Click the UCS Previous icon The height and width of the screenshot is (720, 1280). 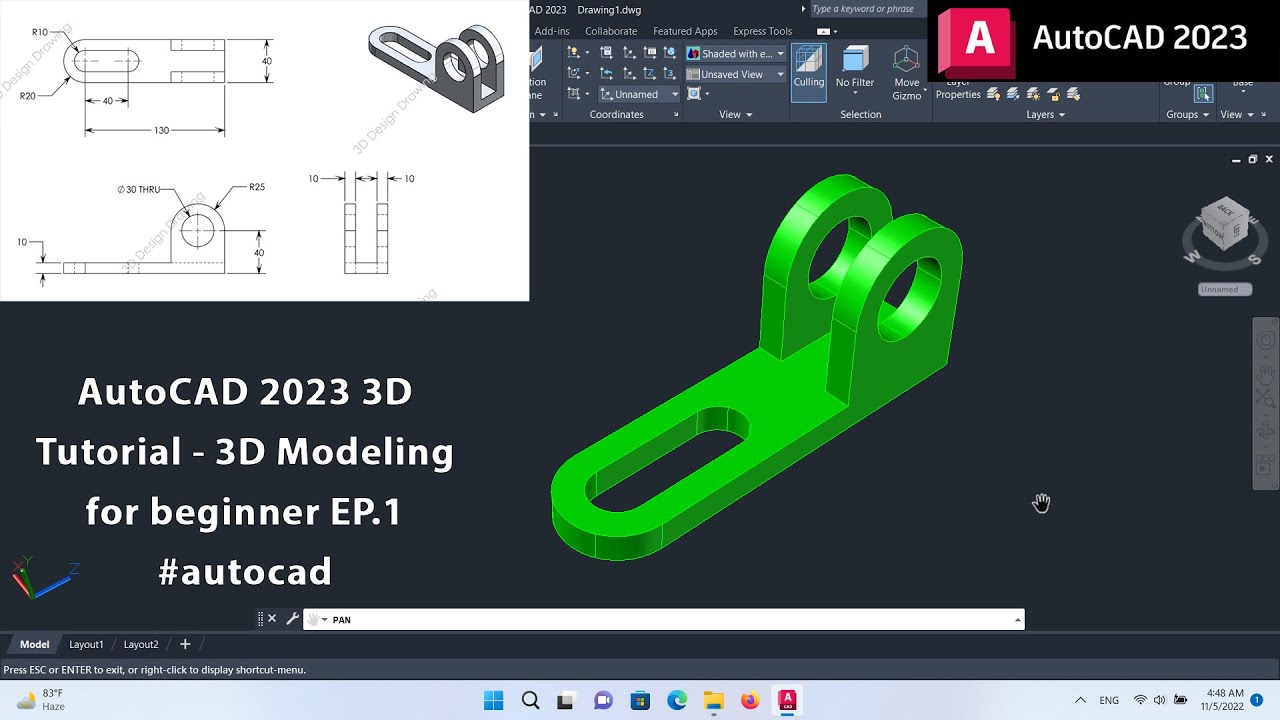[x=606, y=73]
